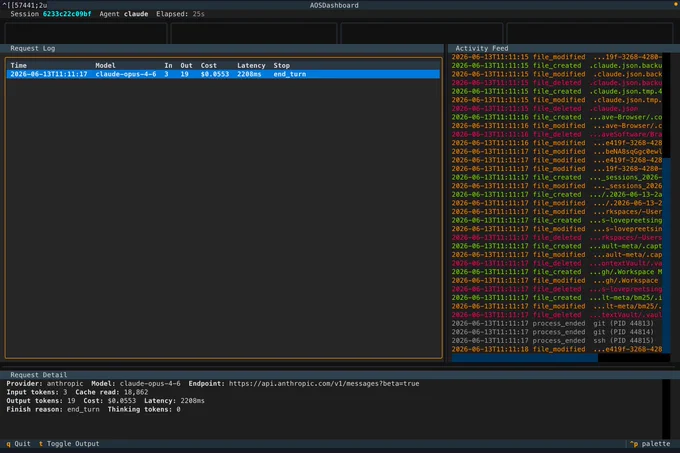Focus the Activity Feed panel title
680x453 pixels.
point(481,49)
